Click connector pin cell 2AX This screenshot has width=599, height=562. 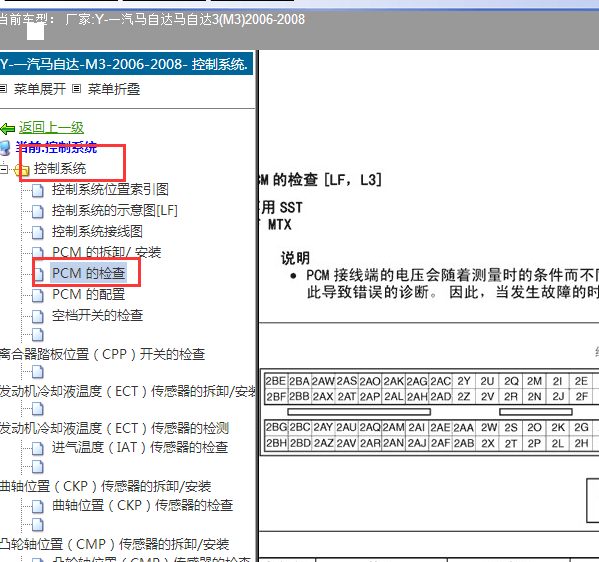coord(323,397)
